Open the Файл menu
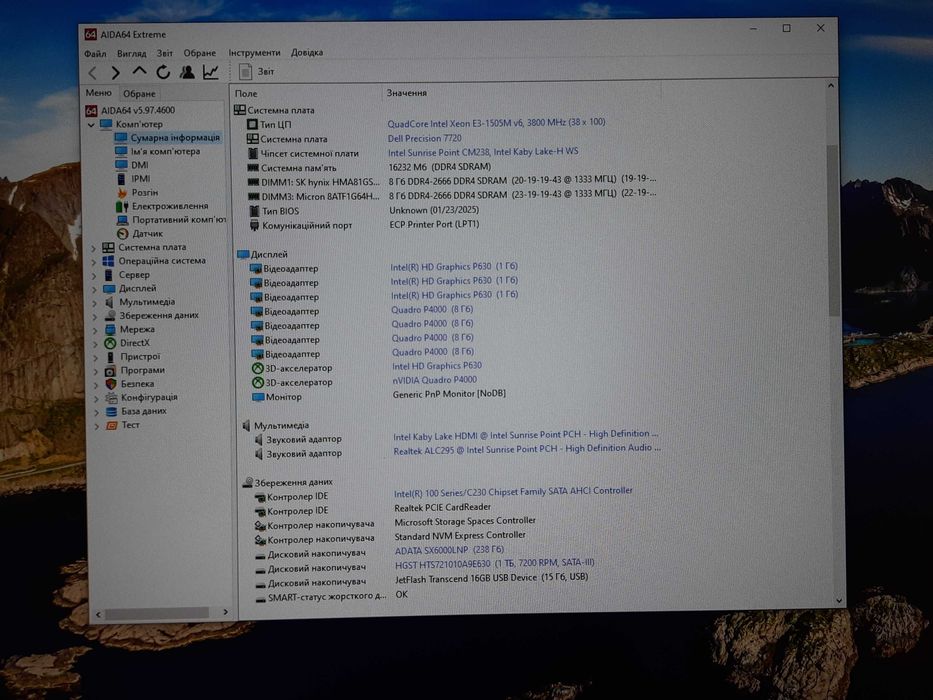The width and height of the screenshot is (933, 700). click(x=95, y=54)
